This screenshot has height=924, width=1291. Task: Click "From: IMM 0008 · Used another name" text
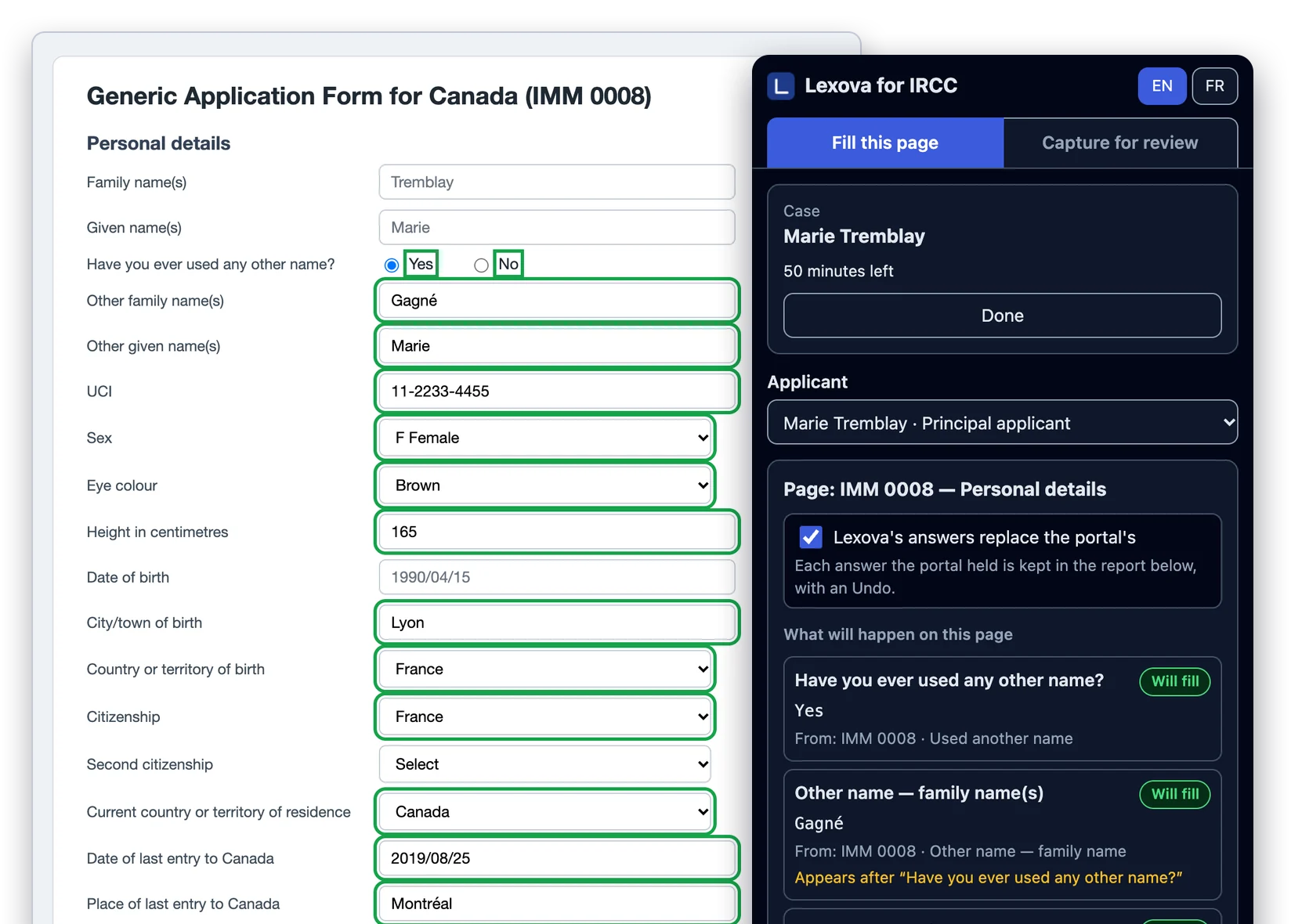pos(934,738)
